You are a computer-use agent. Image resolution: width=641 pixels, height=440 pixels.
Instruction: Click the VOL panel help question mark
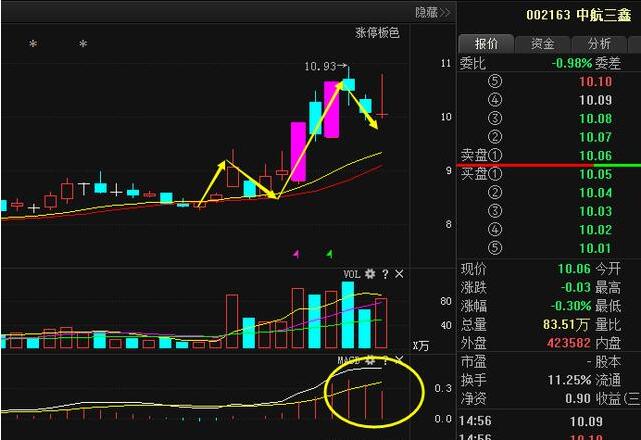click(385, 274)
